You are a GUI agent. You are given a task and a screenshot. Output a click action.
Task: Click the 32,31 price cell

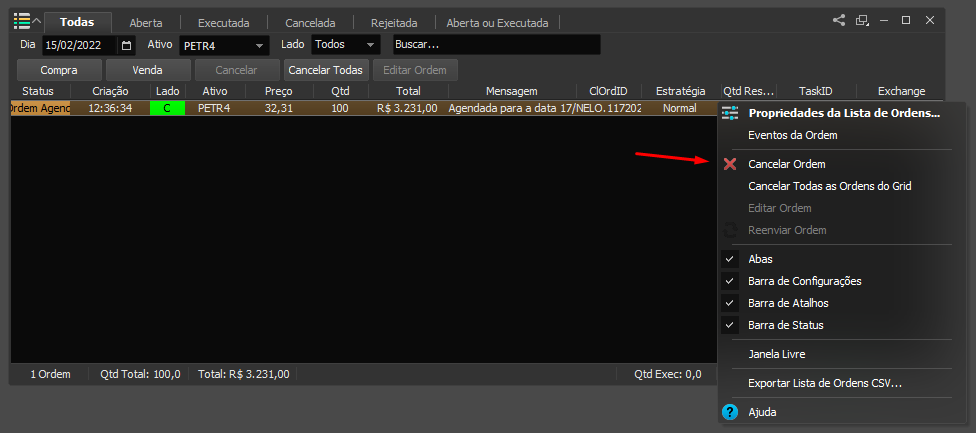click(x=278, y=108)
